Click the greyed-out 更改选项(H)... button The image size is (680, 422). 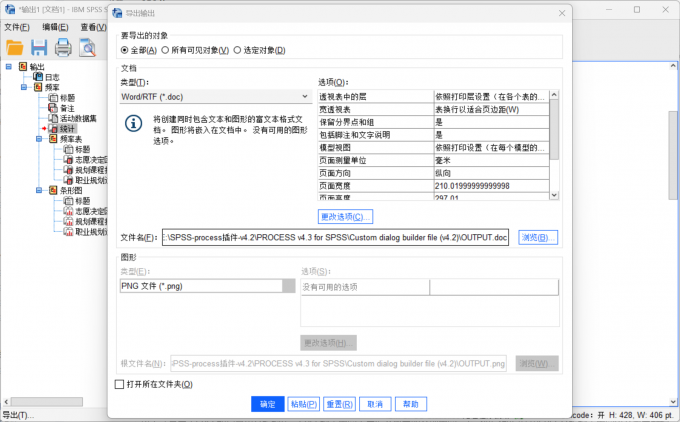(328, 343)
